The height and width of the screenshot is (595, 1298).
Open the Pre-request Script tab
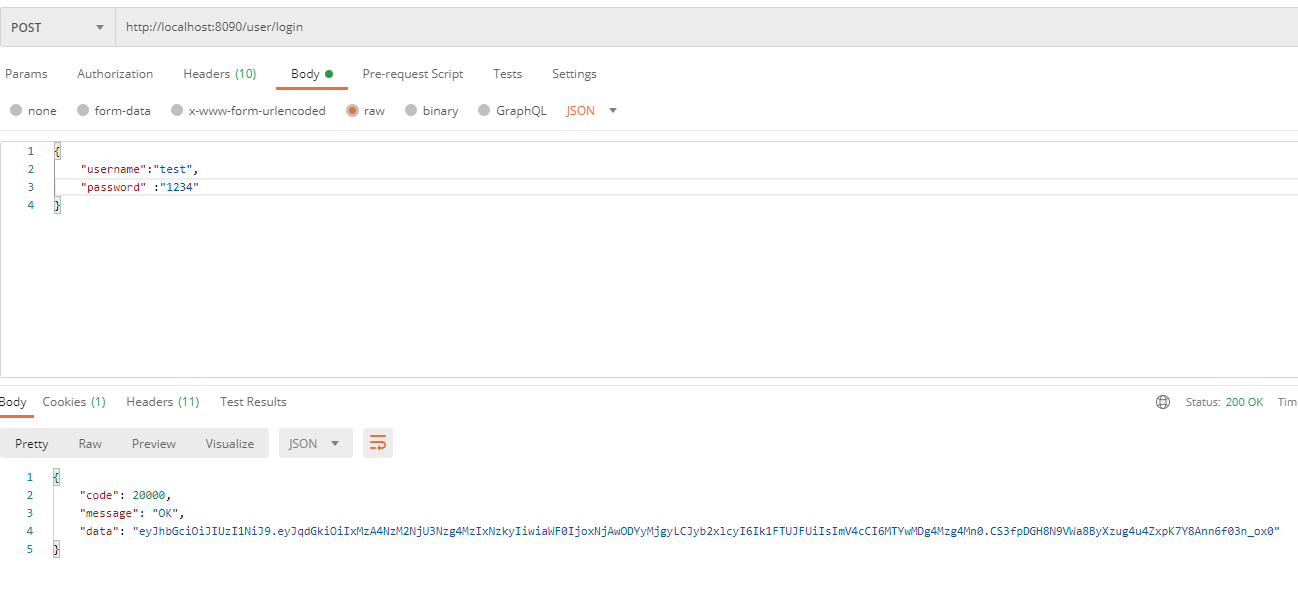coord(413,74)
